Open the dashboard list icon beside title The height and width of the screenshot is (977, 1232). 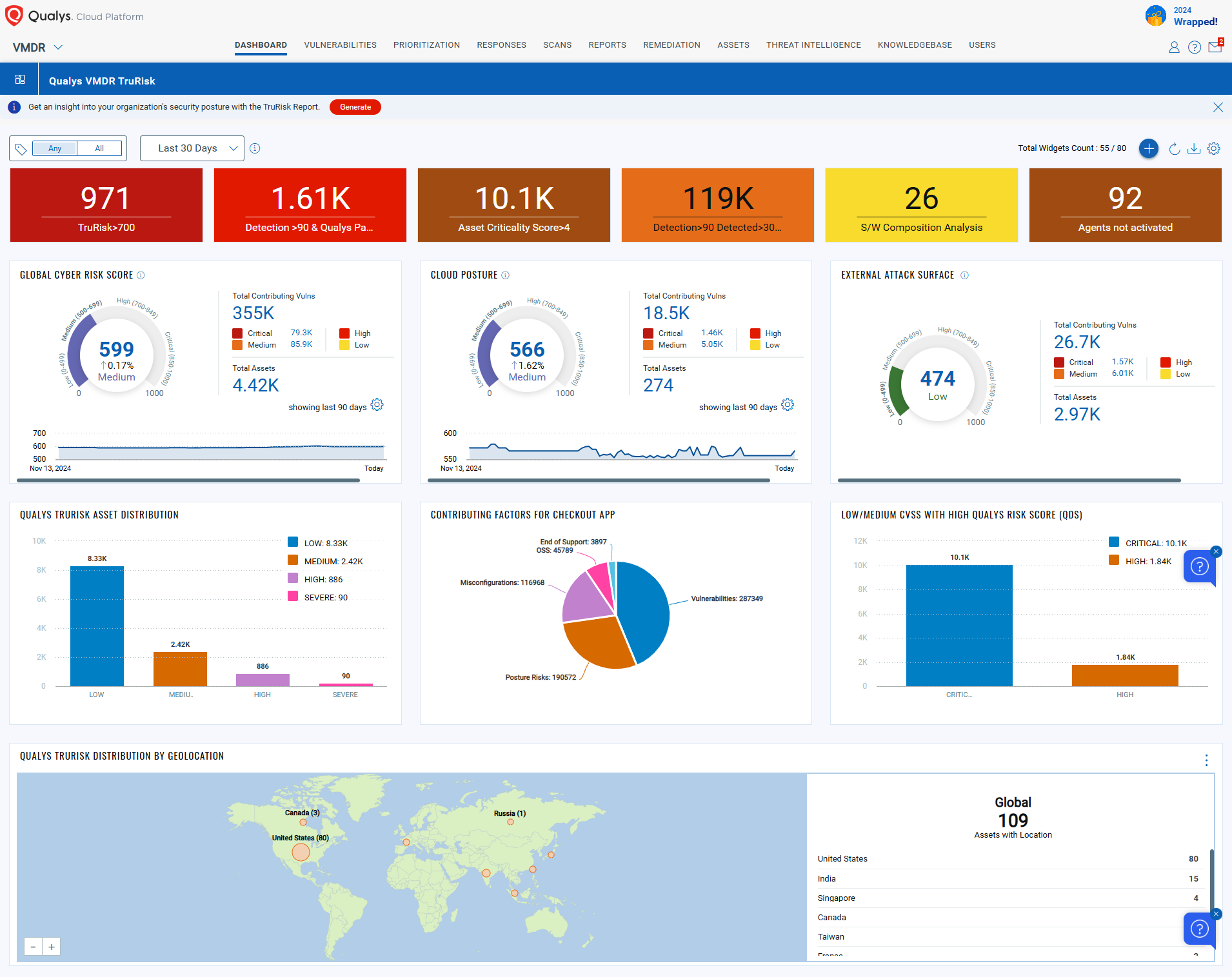coord(20,79)
